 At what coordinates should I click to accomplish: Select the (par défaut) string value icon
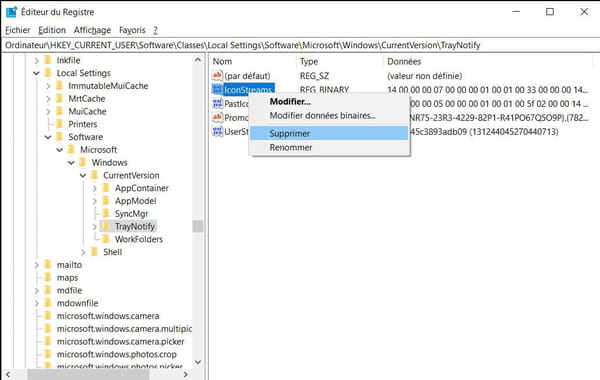click(x=217, y=75)
